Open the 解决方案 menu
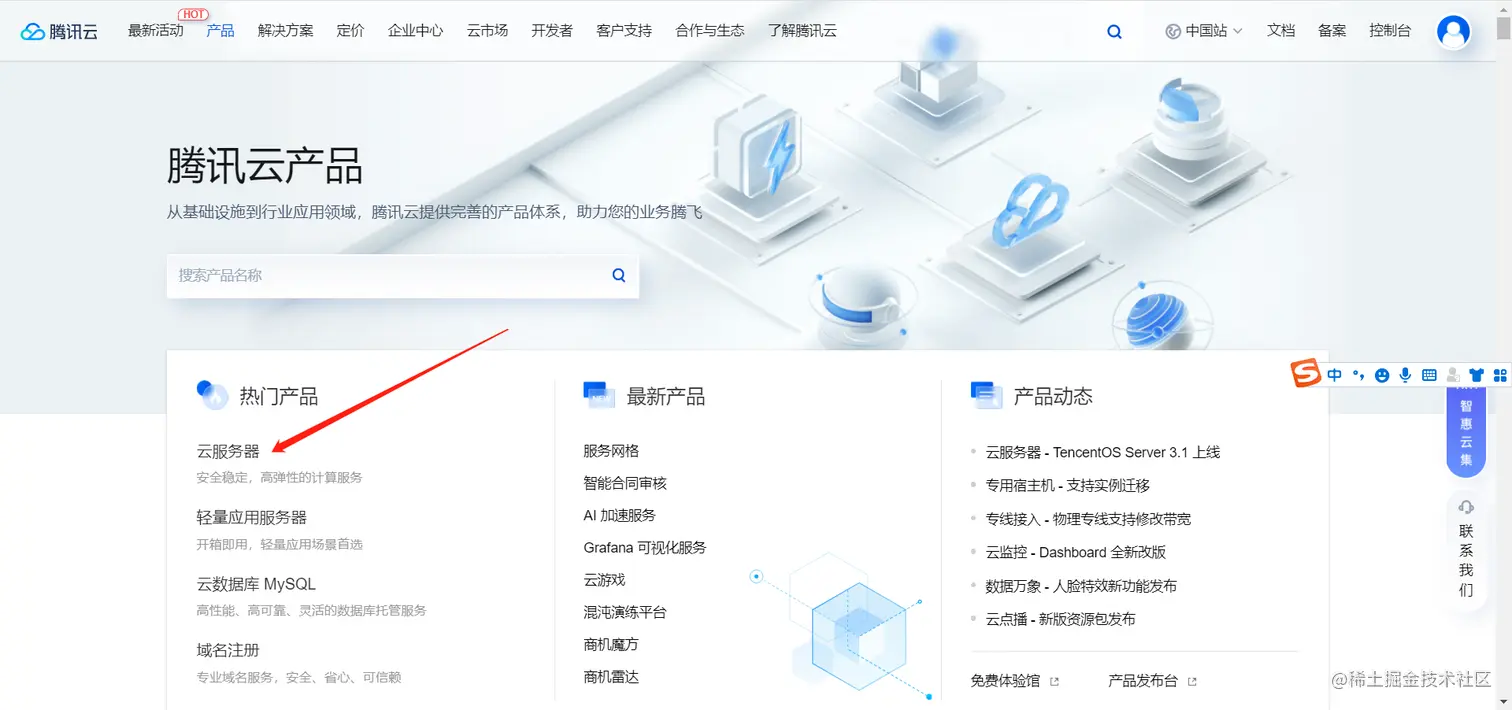The image size is (1512, 710). [286, 31]
